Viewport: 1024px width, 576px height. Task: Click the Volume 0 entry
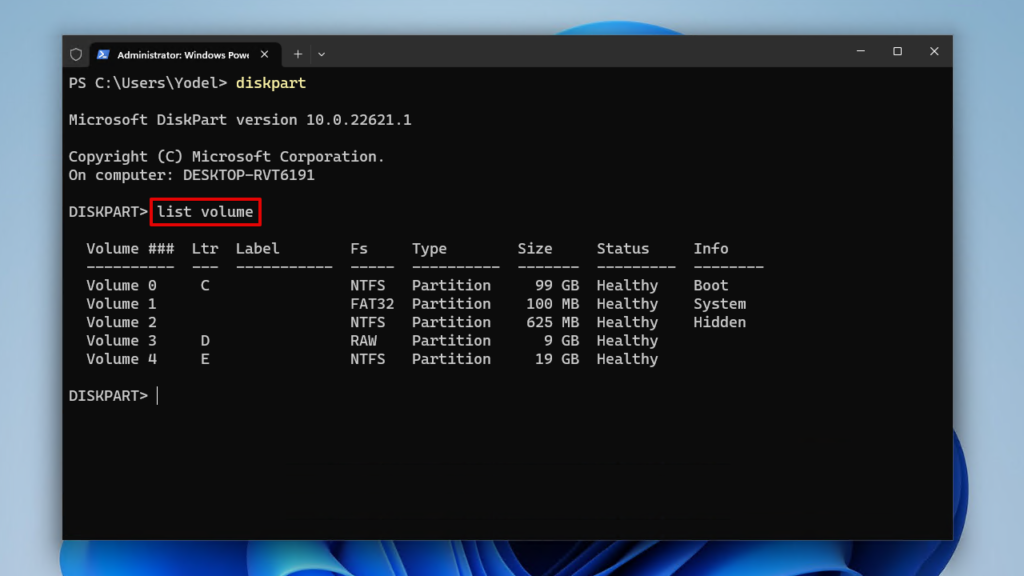(121, 285)
